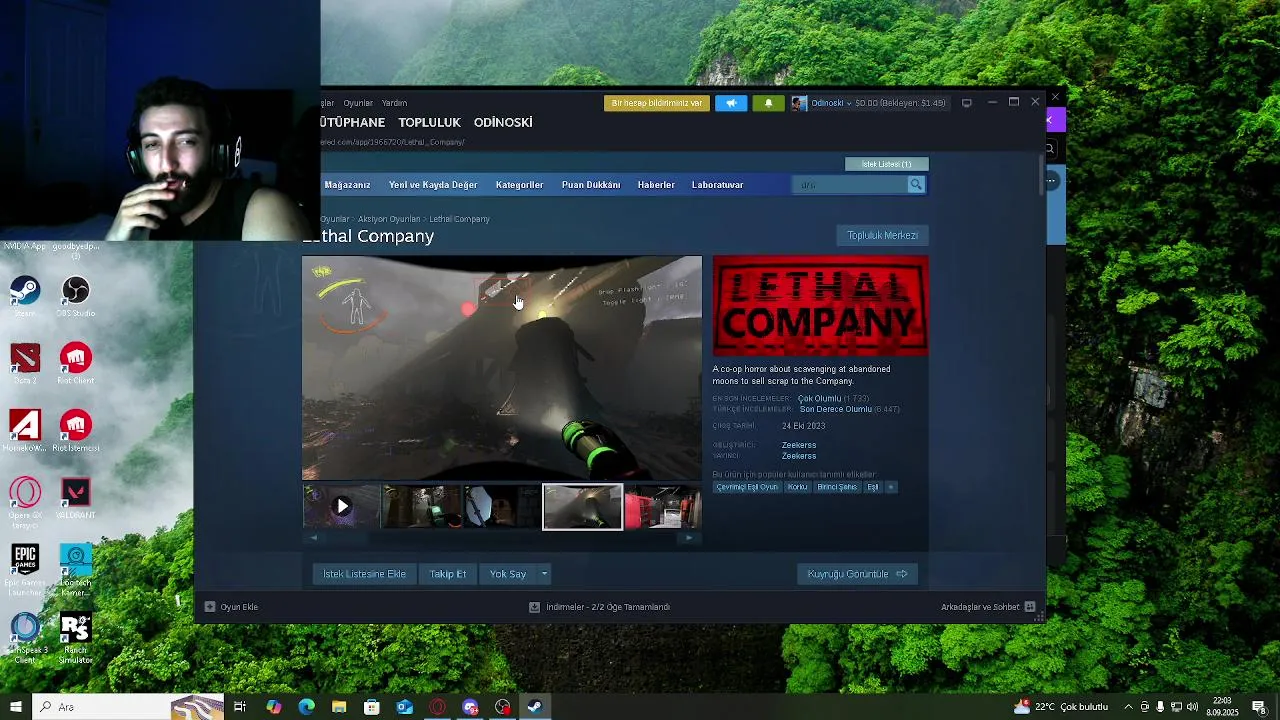
Task: Click the Windows taskbar search box
Action: [128, 707]
